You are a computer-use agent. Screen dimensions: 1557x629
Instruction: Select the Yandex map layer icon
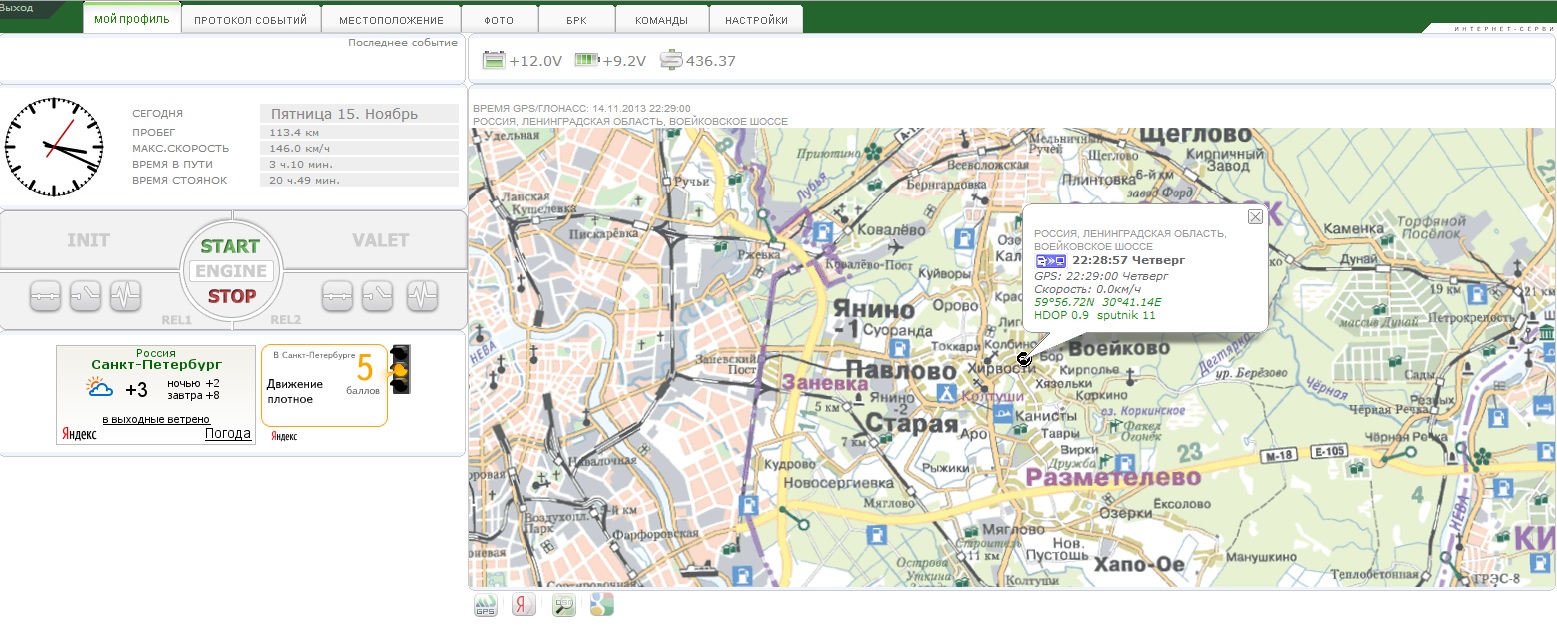[523, 605]
